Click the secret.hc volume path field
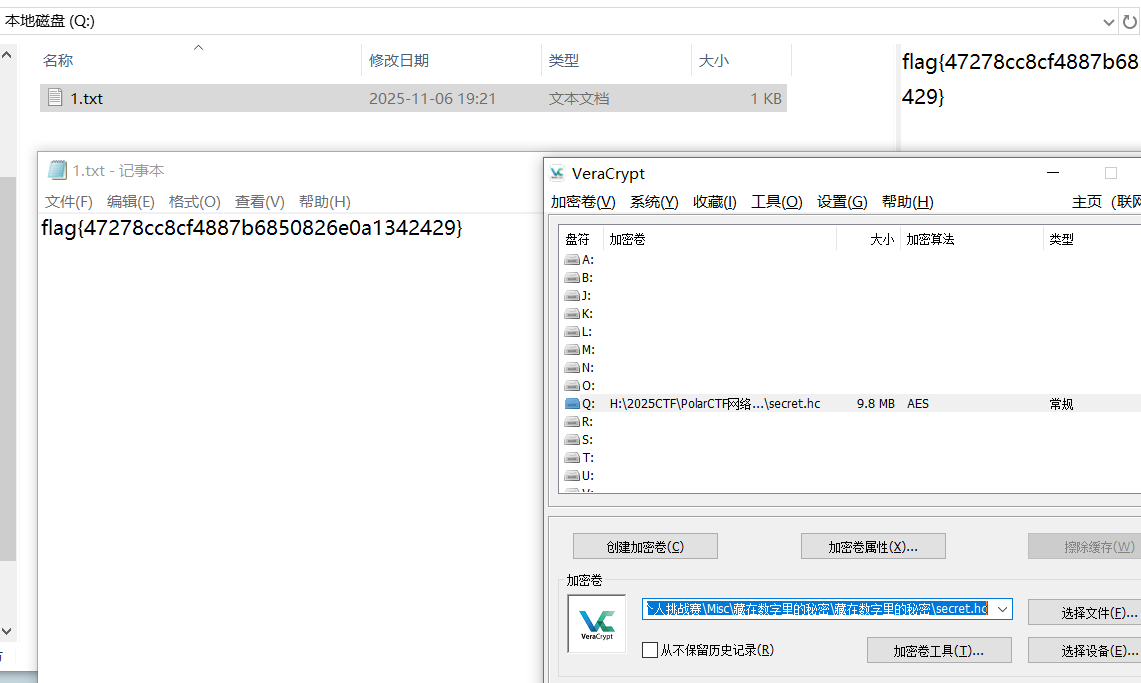 tap(818, 609)
